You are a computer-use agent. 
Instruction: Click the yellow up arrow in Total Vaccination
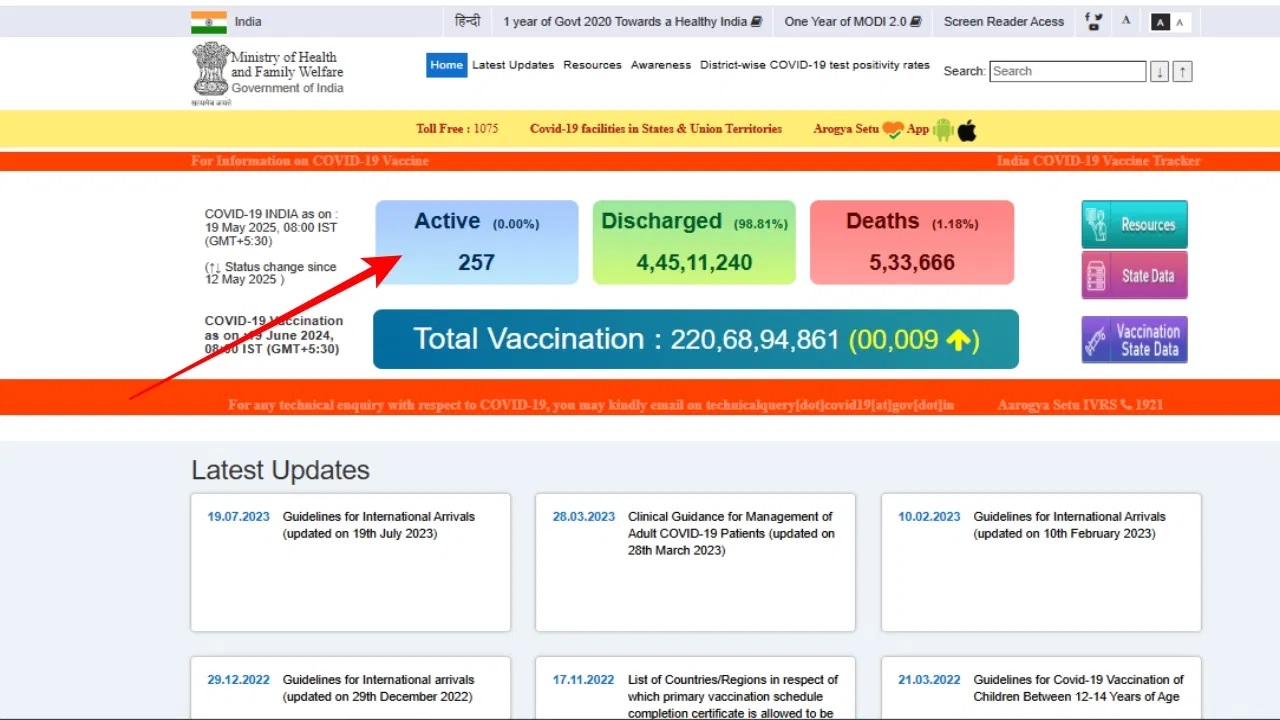point(958,340)
